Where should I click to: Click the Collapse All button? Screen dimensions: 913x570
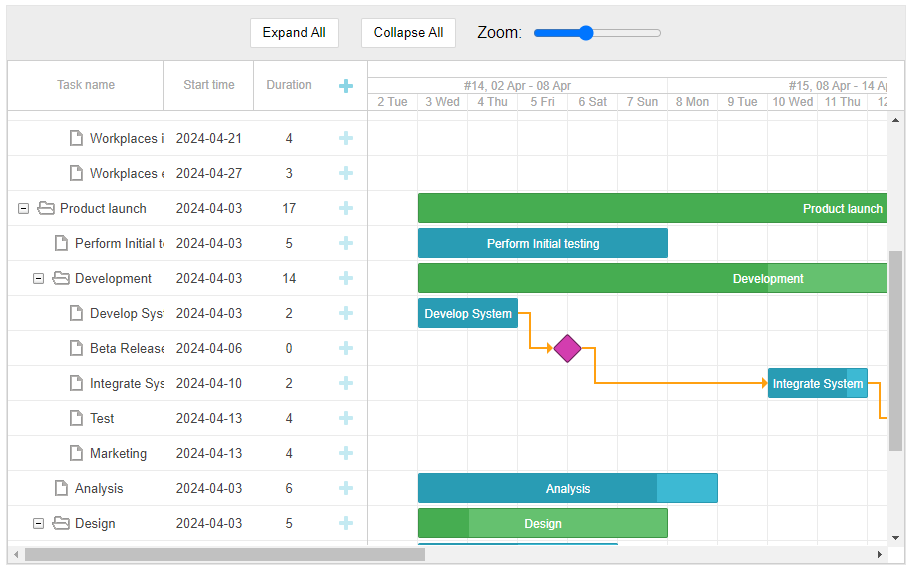(x=408, y=33)
